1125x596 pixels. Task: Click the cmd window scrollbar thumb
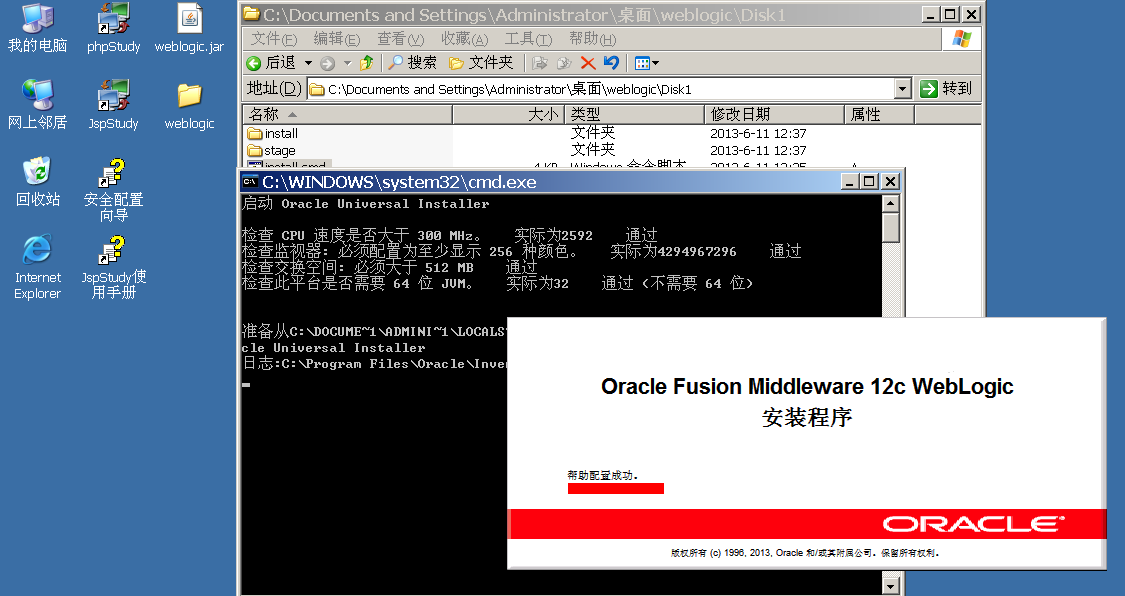pyautogui.click(x=890, y=227)
